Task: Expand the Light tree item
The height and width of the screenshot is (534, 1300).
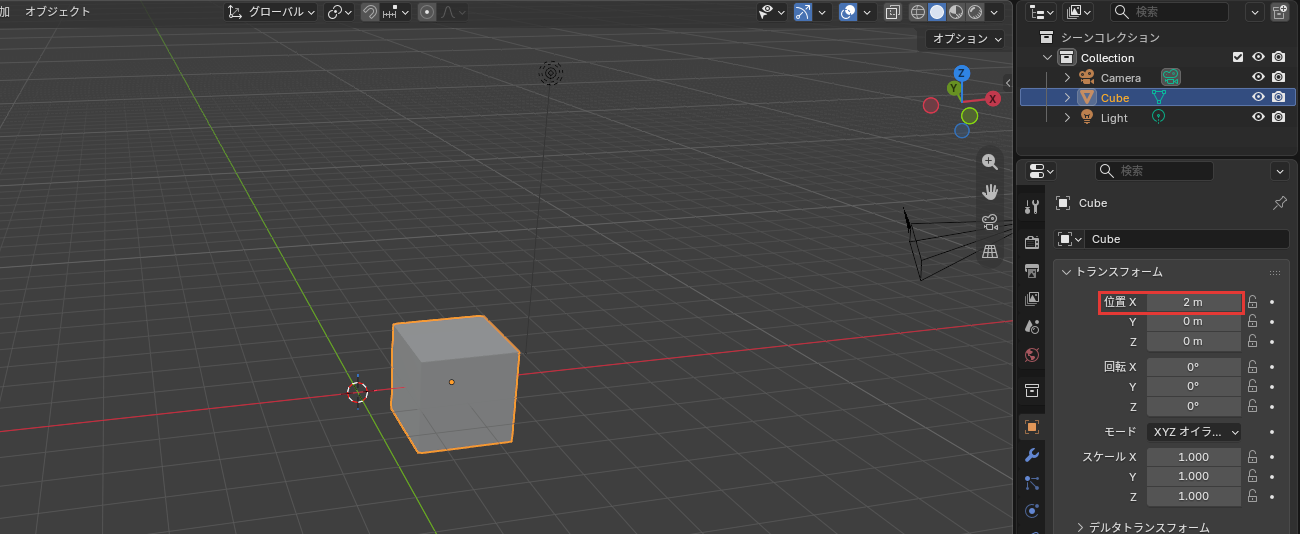Action: click(x=1067, y=118)
